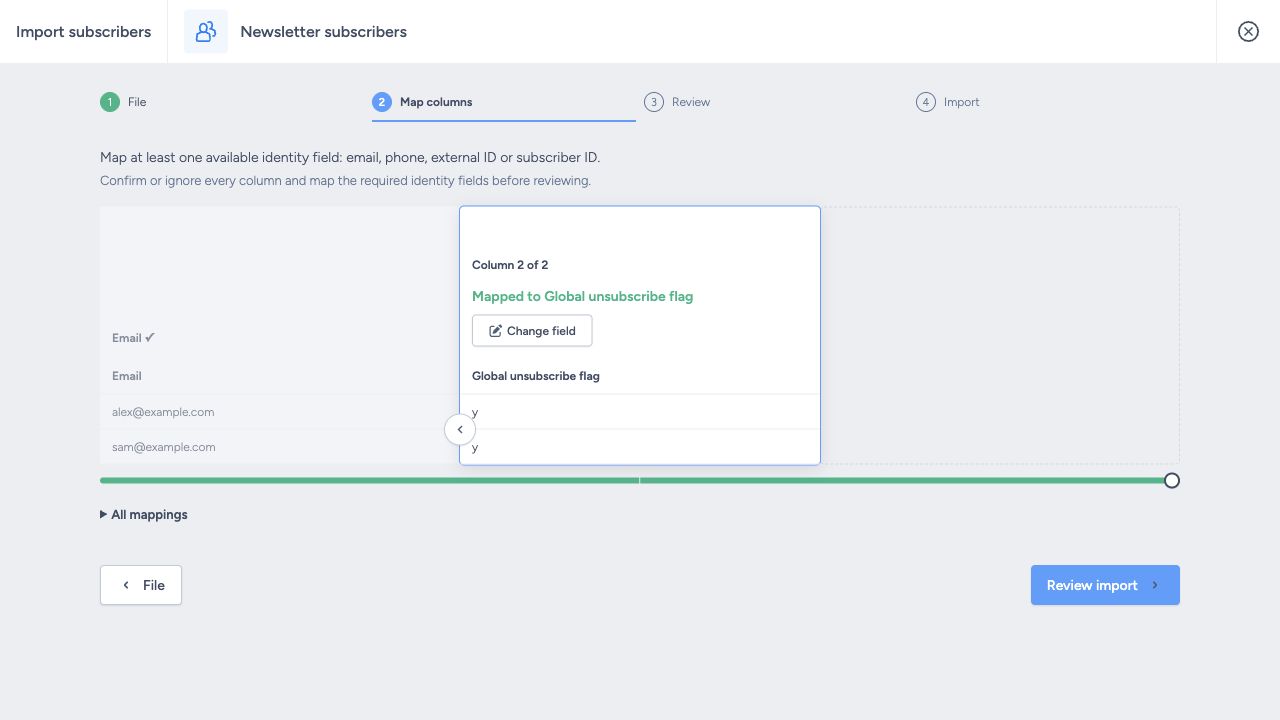Click the 'Column 2 of 2' label
This screenshot has height=720, width=1280.
510,265
